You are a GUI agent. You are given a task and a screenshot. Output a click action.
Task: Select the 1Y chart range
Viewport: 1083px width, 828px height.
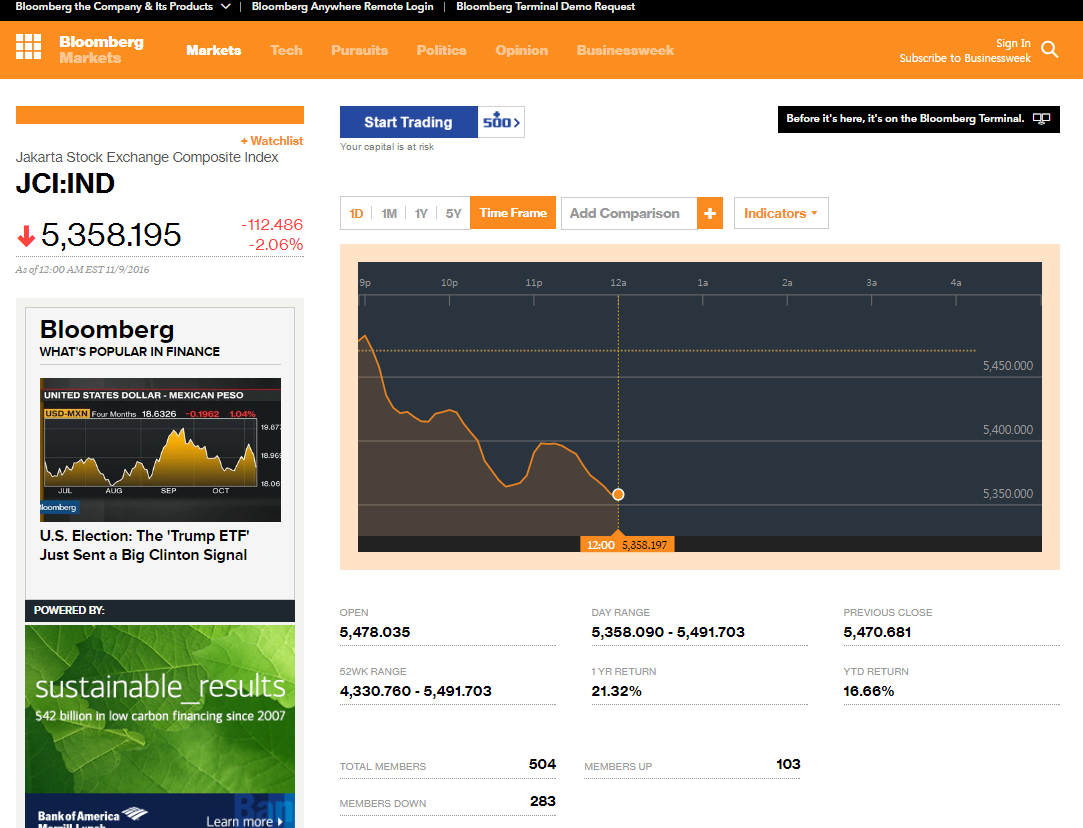pos(421,213)
